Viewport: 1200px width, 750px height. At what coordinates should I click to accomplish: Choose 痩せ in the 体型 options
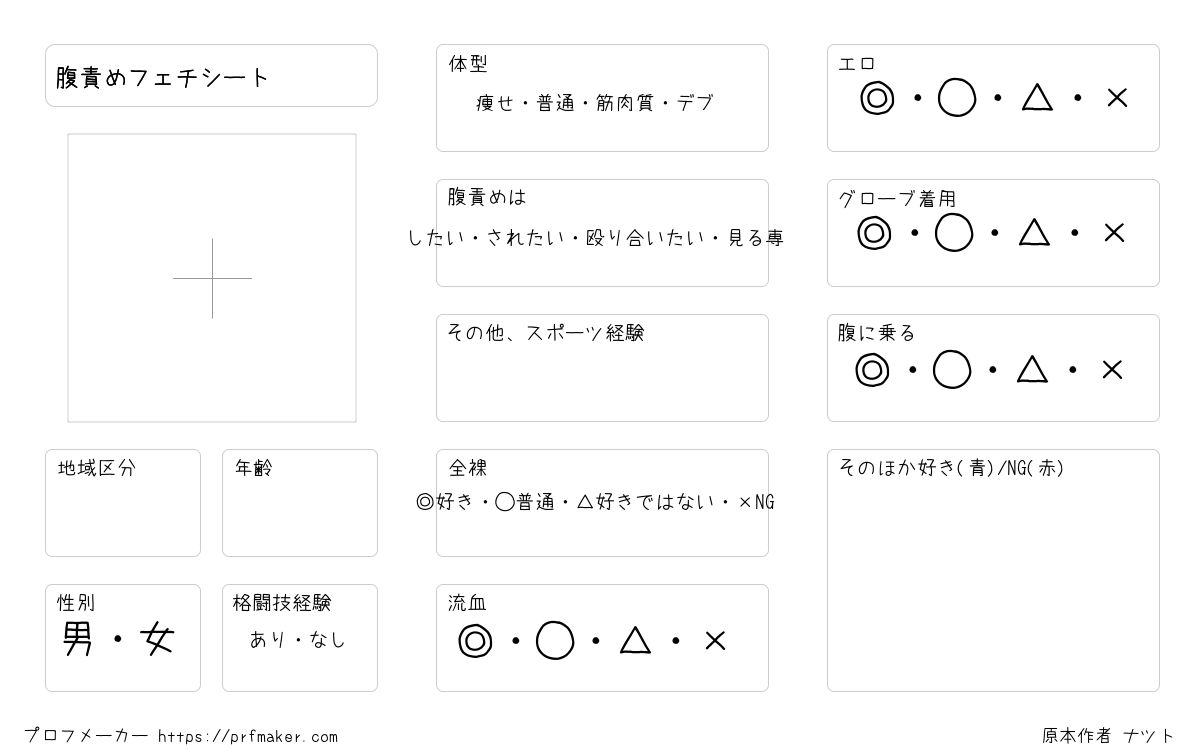(495, 103)
